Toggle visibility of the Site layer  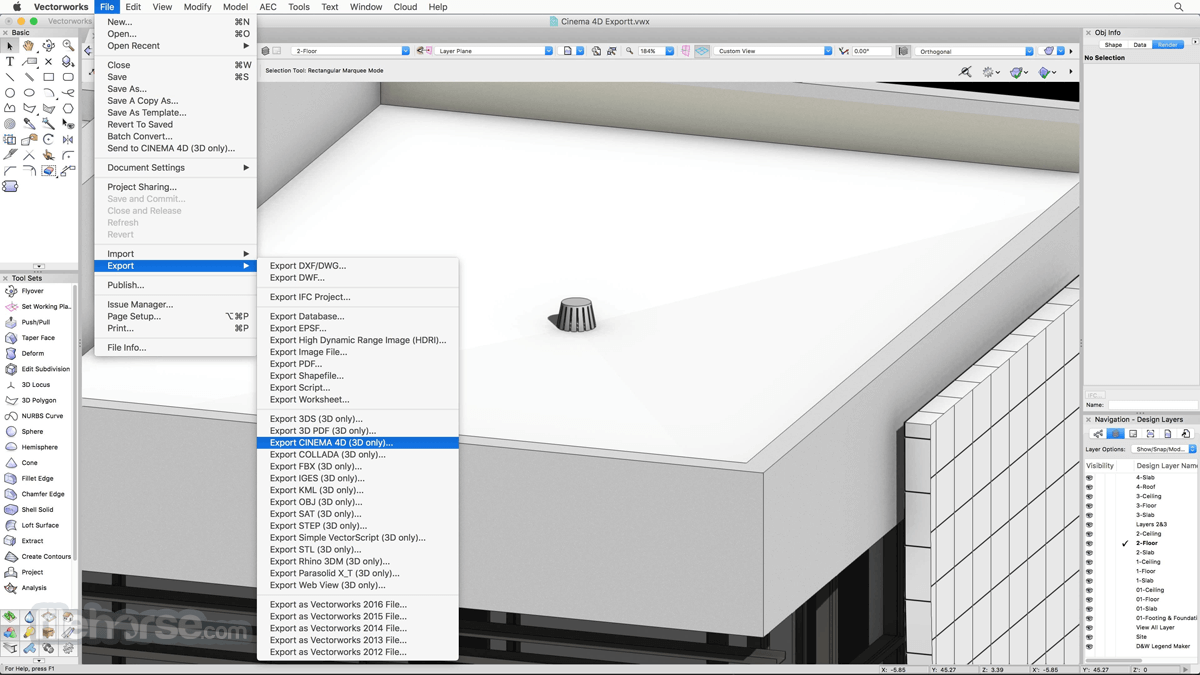click(1089, 635)
